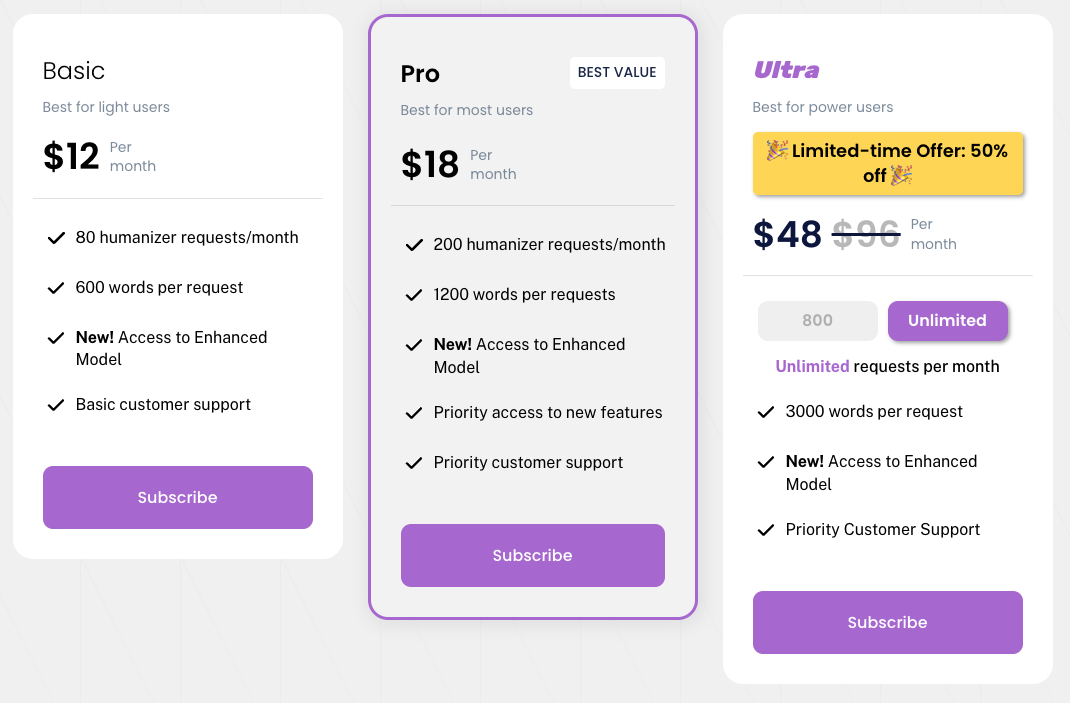The image size is (1070, 703).
Task: Select the Unlimited requests toggle
Action: click(947, 321)
